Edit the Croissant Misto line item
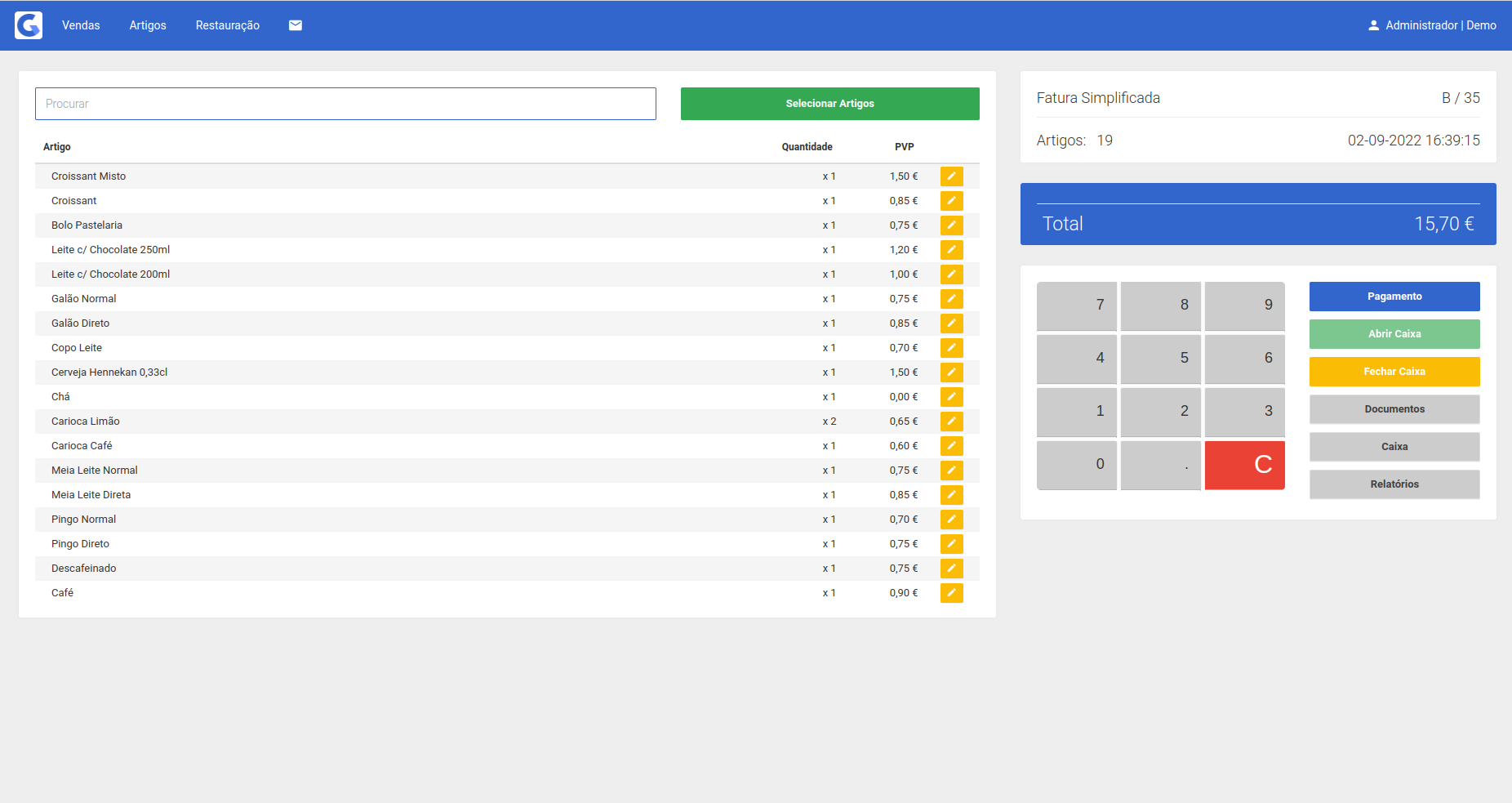1512x803 pixels. [951, 176]
